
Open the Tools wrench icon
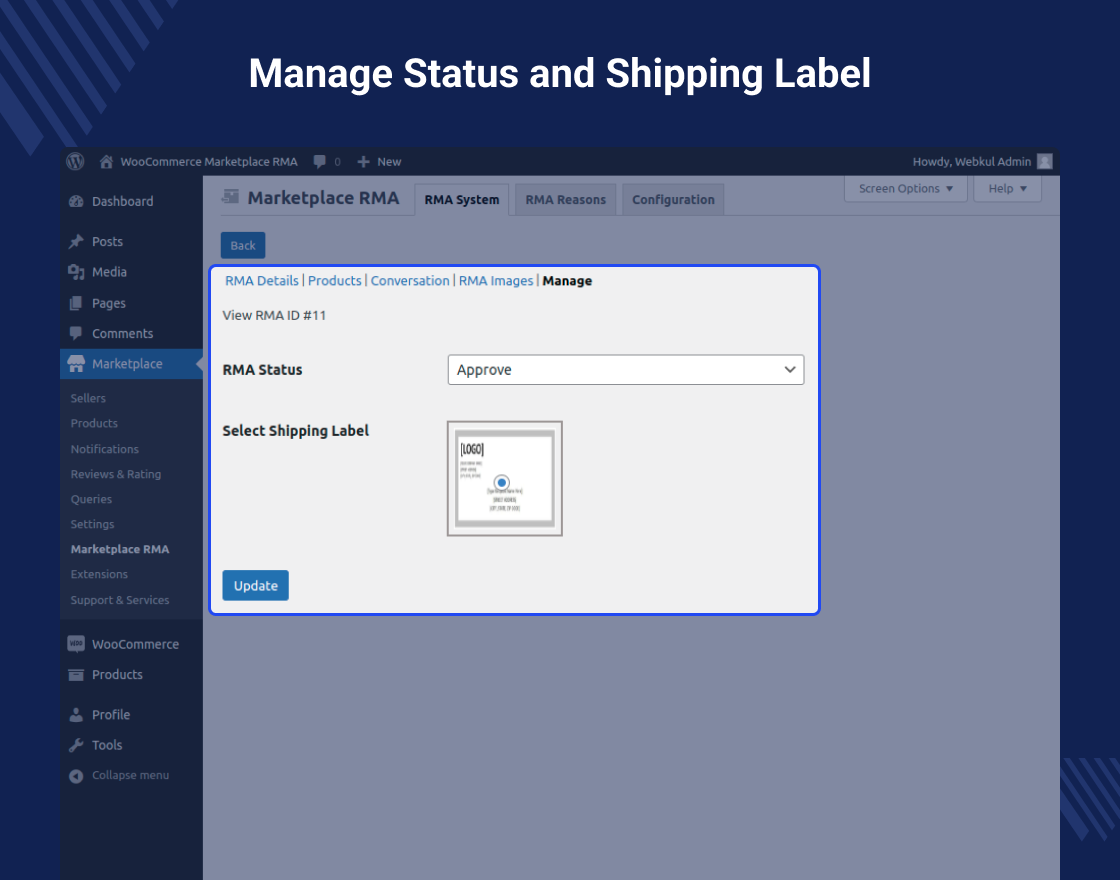77,744
